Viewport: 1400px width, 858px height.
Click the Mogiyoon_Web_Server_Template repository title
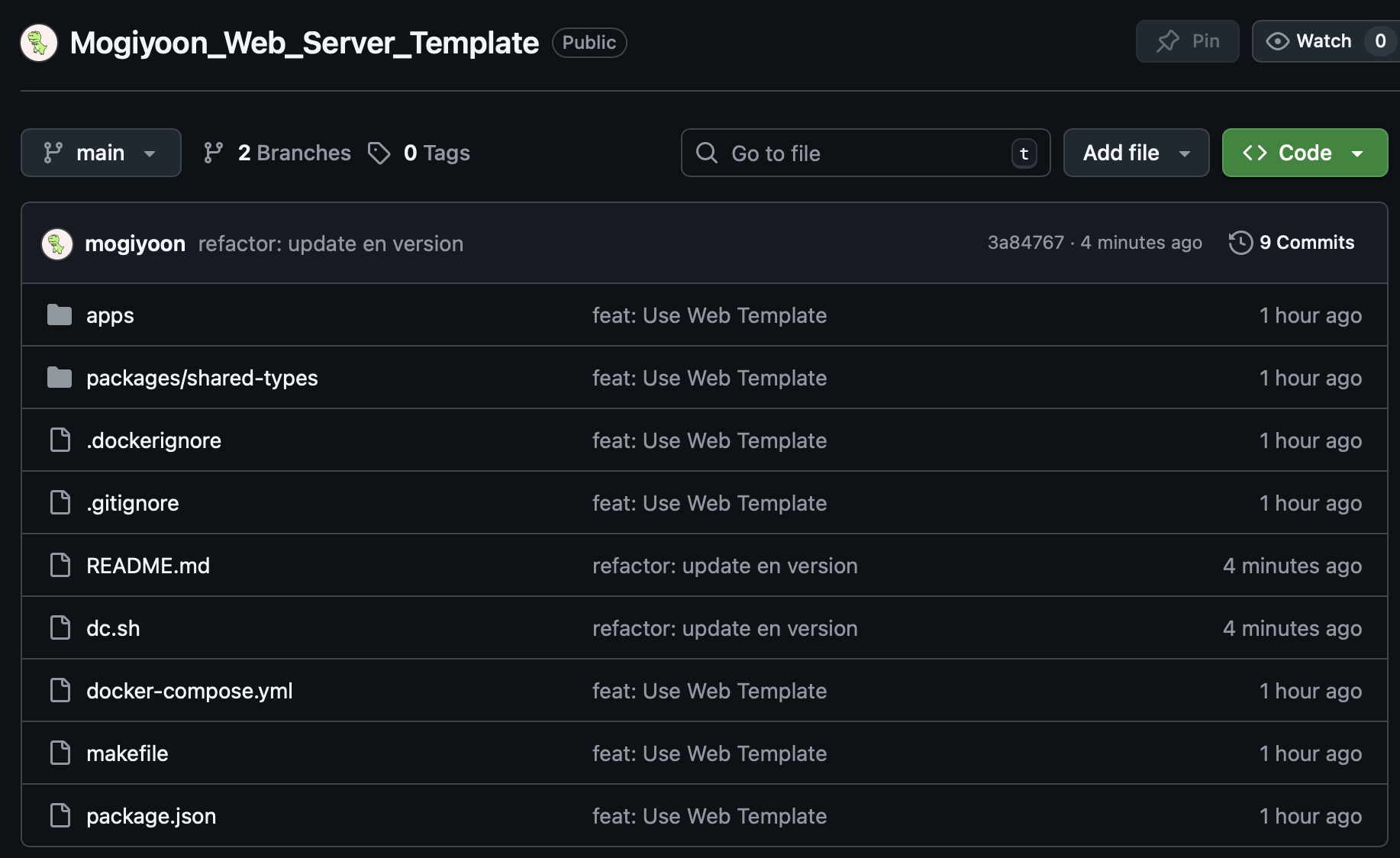coord(304,43)
